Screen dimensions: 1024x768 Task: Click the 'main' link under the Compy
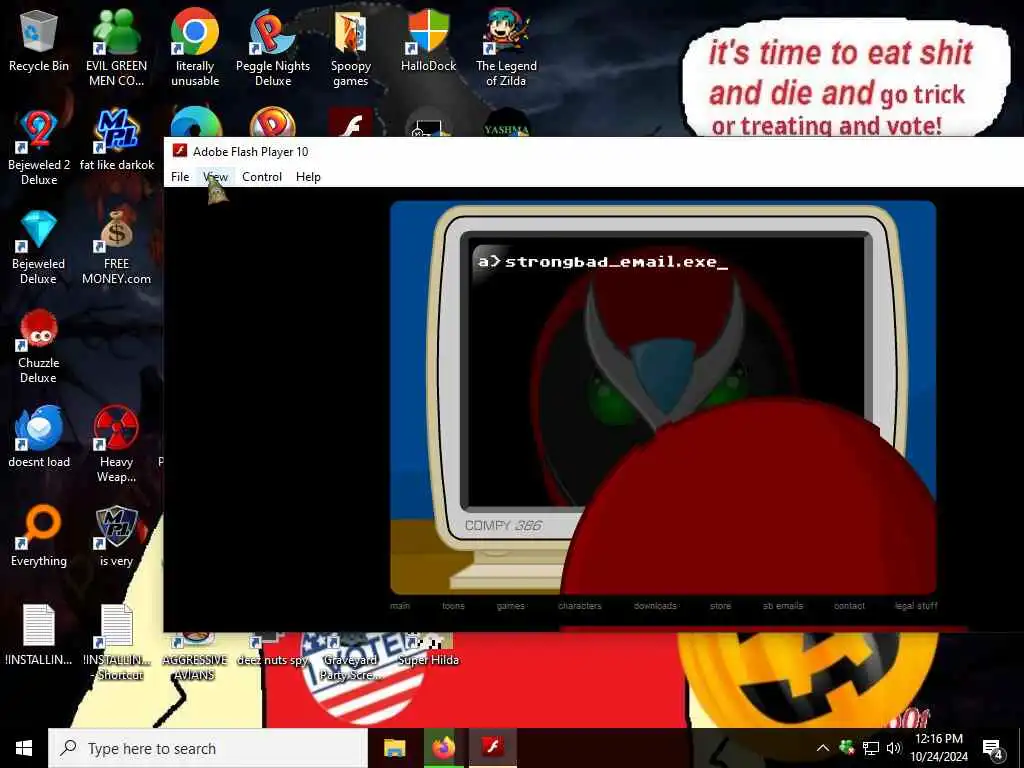[400, 606]
